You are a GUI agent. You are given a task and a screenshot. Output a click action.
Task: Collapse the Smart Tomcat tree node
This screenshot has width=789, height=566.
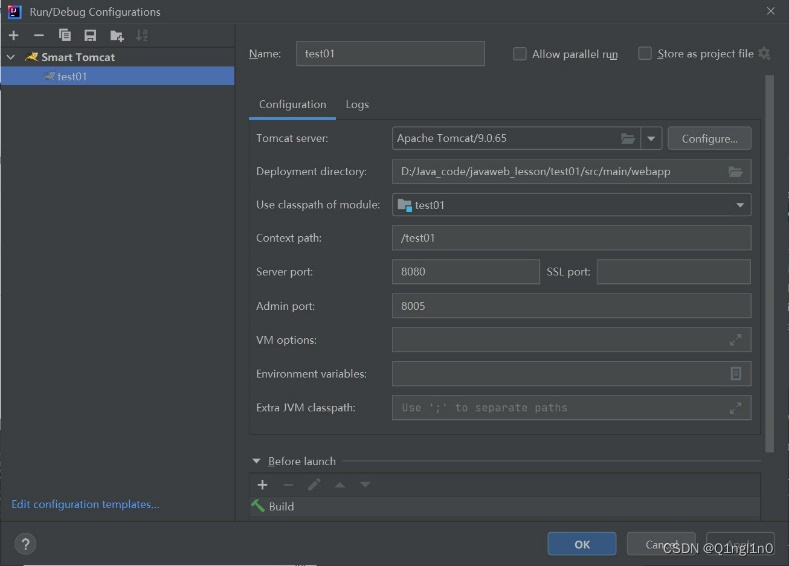[11, 57]
